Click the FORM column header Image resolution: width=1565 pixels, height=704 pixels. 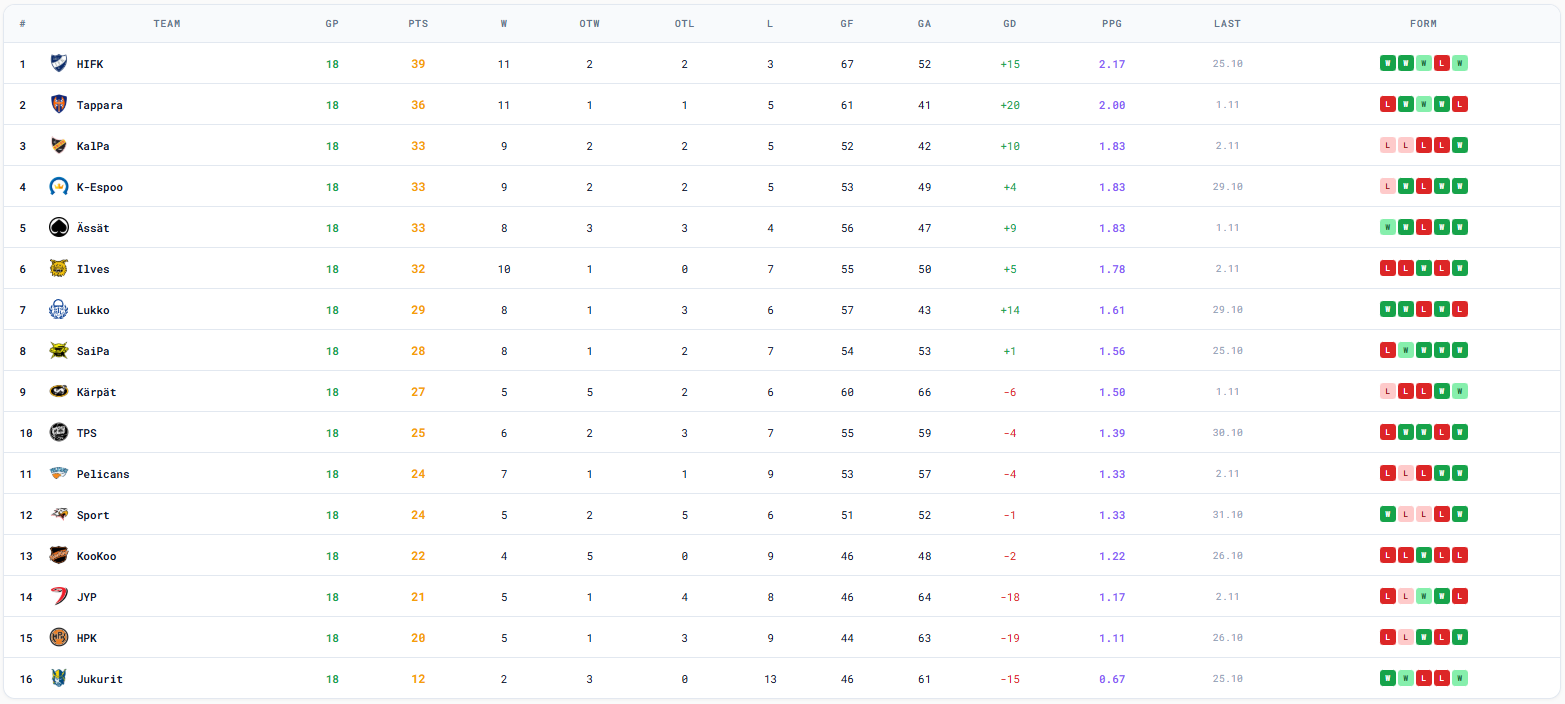point(1423,24)
